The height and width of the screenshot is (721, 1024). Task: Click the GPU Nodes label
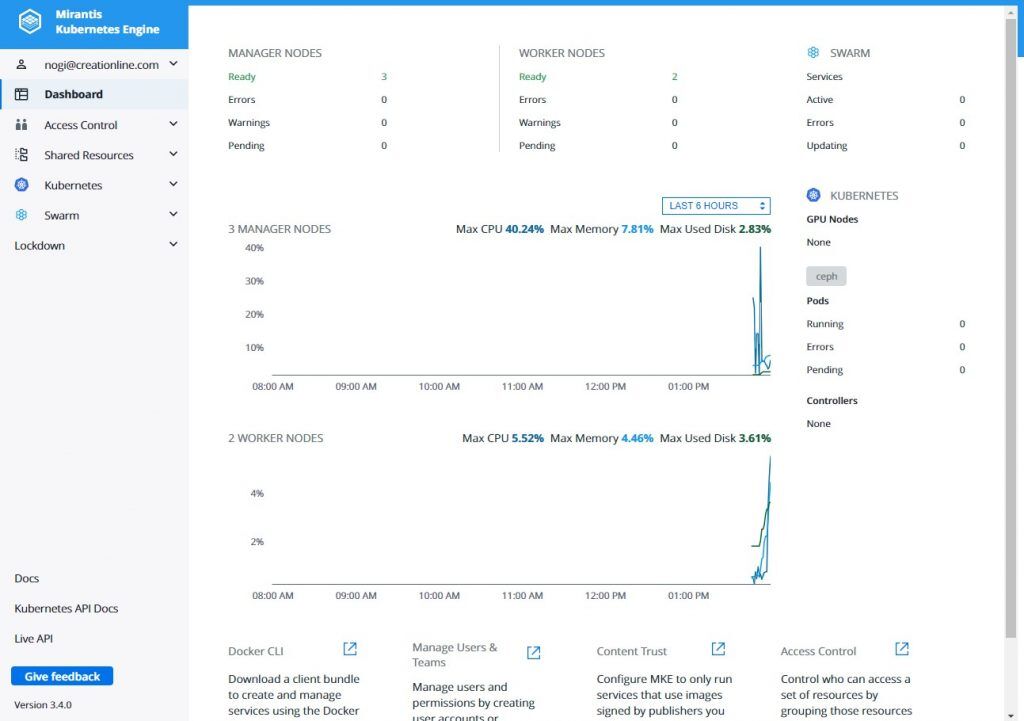click(x=832, y=219)
